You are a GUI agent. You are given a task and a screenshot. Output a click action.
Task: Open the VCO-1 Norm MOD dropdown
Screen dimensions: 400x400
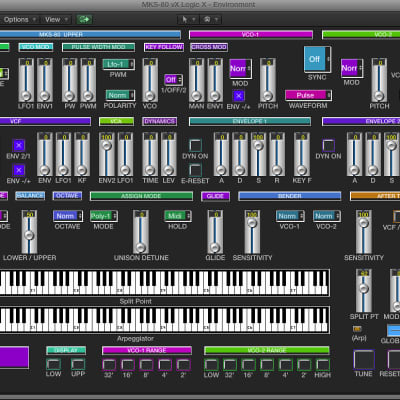pyautogui.click(x=240, y=69)
